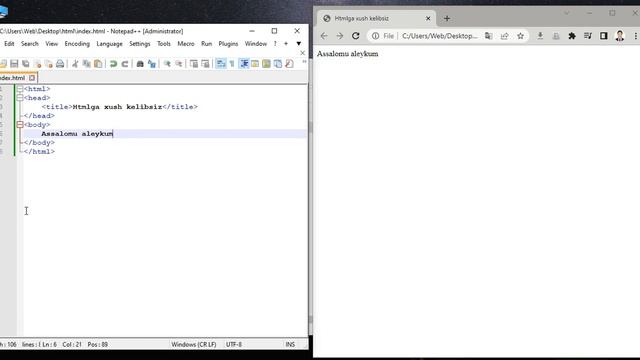Screen dimensions: 640x360
Task: Click the Cut scissors icon
Action: (75, 64)
